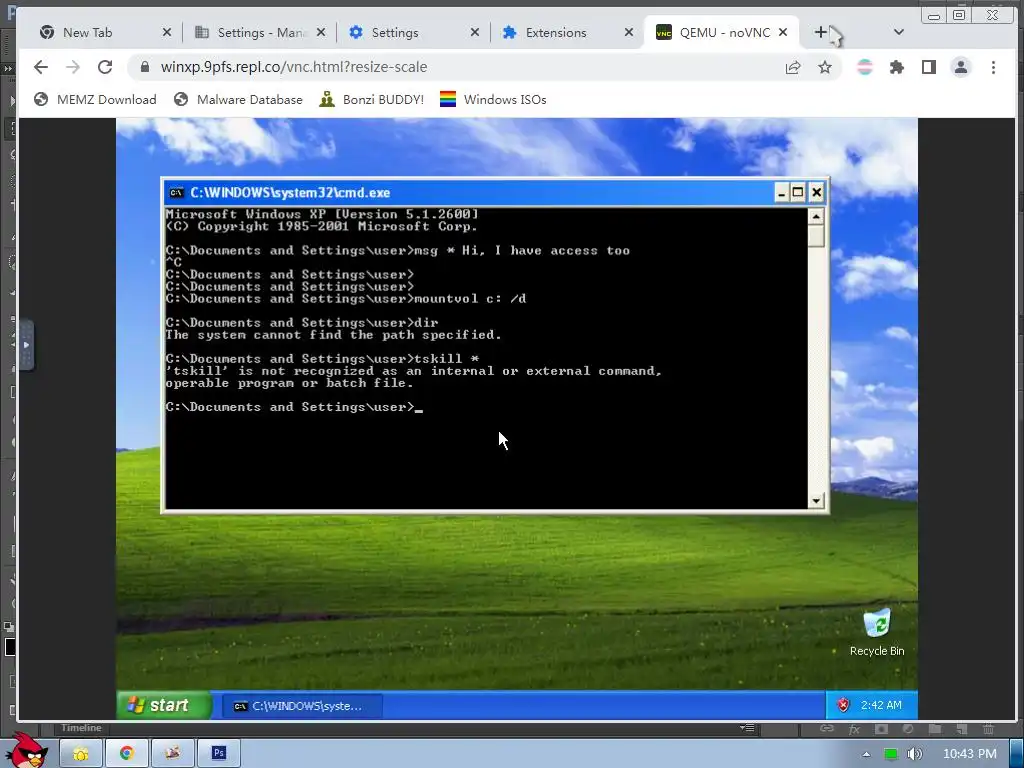The width and height of the screenshot is (1024, 768).
Task: Open the MEMZ Download bookmark
Action: pyautogui.click(x=95, y=99)
